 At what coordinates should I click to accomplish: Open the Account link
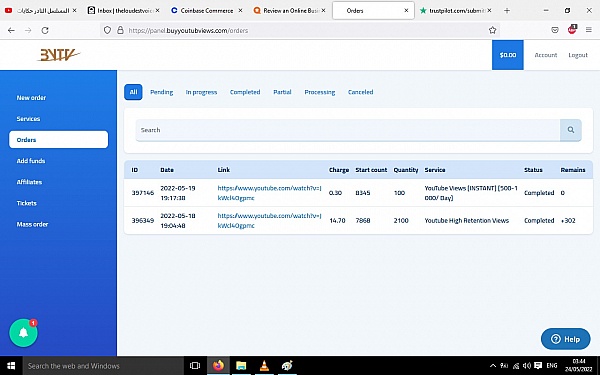tap(546, 55)
